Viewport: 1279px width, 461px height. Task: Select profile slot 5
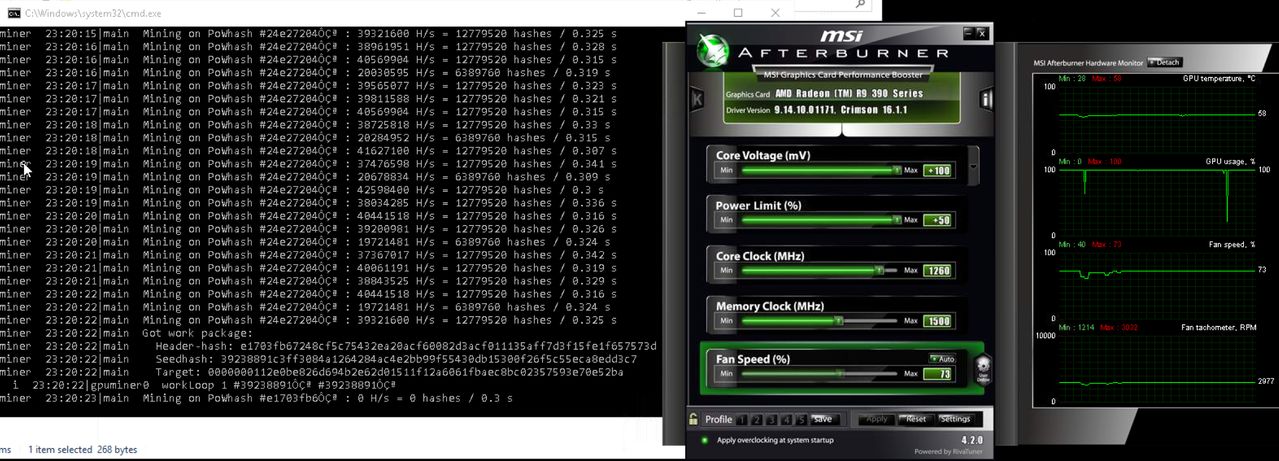click(x=801, y=419)
